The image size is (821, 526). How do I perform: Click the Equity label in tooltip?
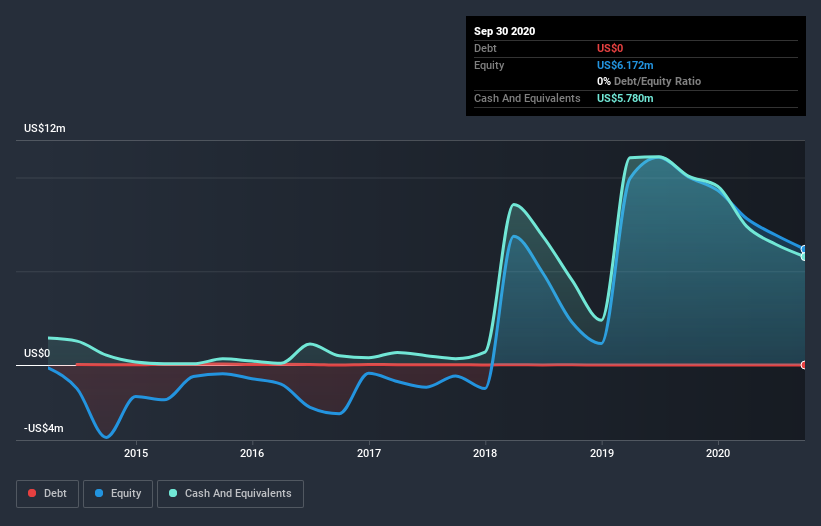[489, 65]
